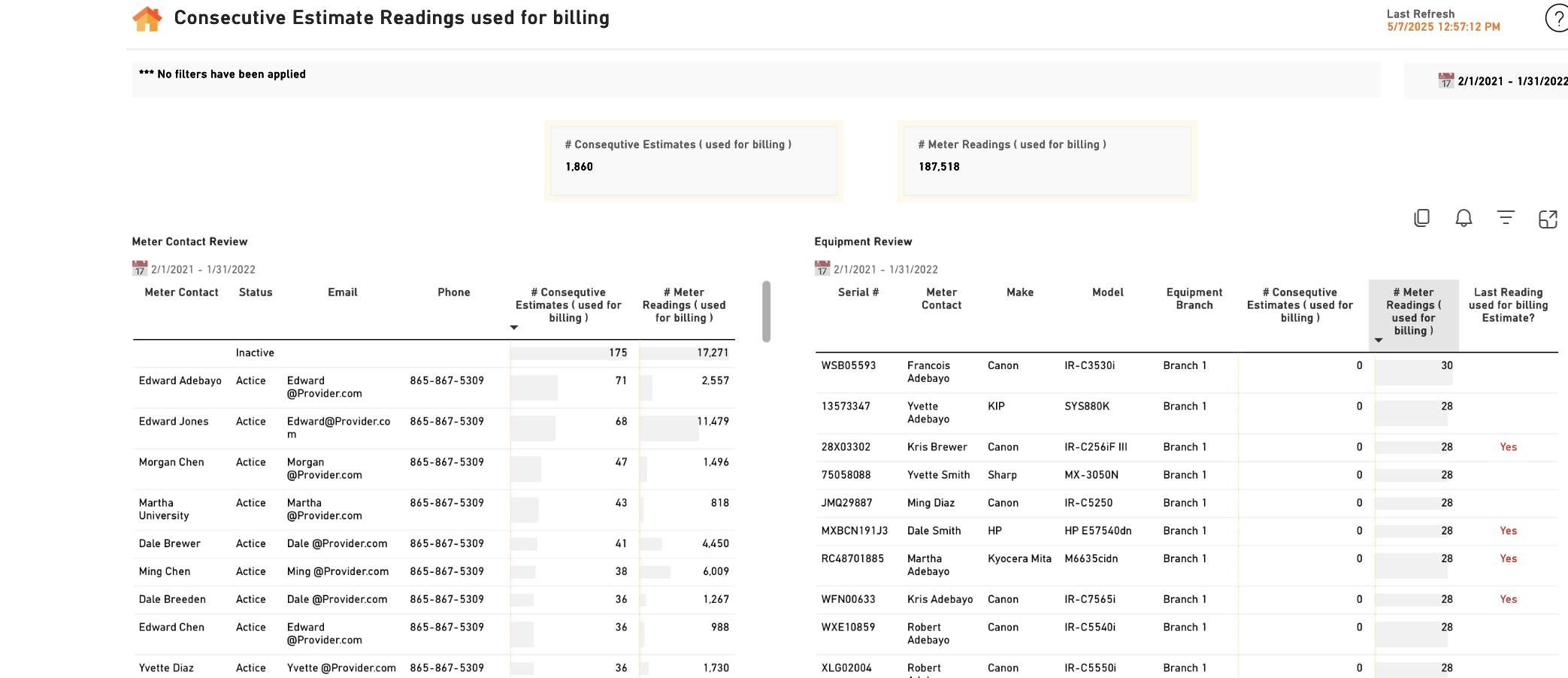Image resolution: width=1568 pixels, height=678 pixels.
Task: Sort by Last Reading used for billing Estimate header
Action: coord(1509,305)
